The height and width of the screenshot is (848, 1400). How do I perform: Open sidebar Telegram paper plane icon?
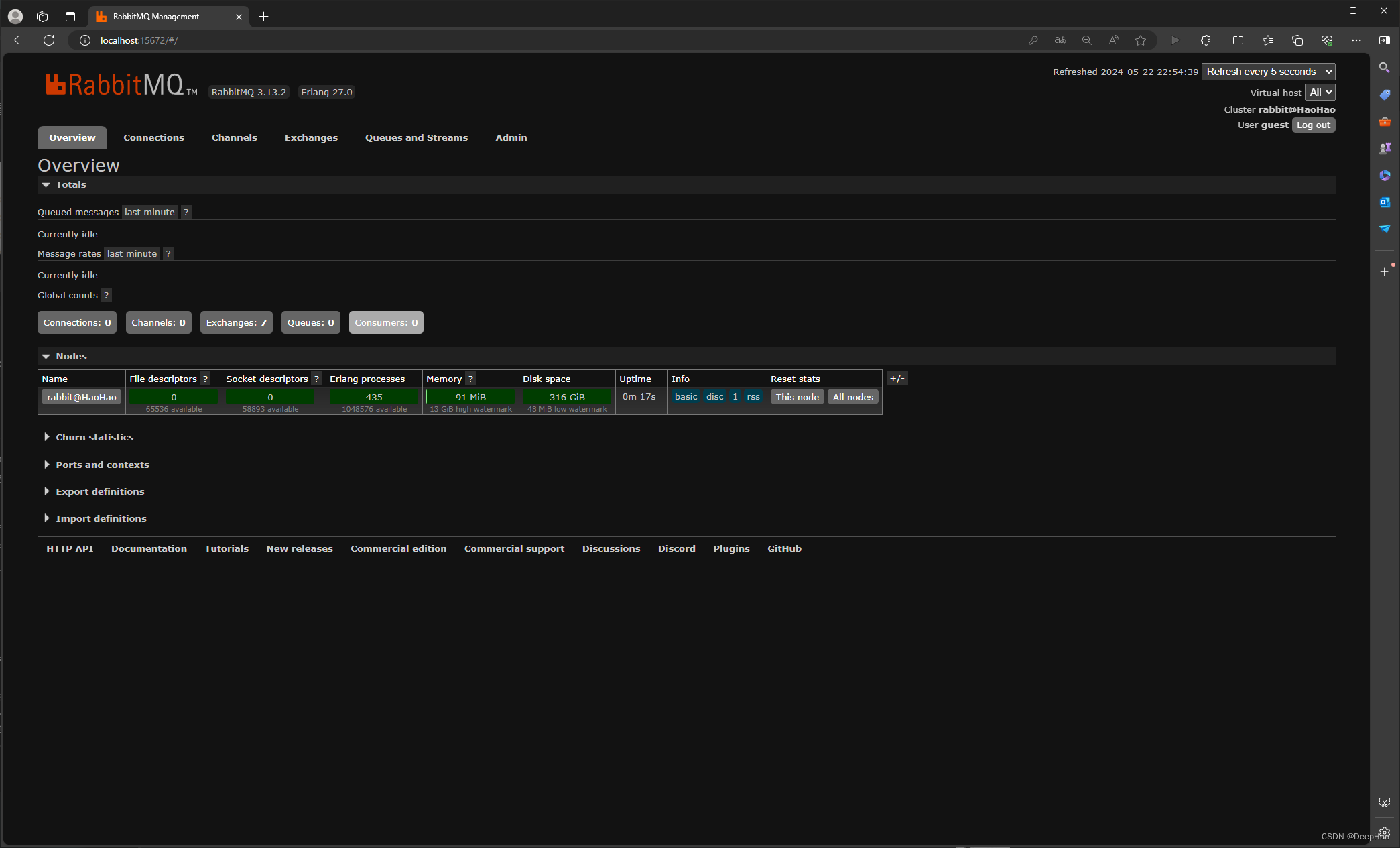pyautogui.click(x=1385, y=229)
